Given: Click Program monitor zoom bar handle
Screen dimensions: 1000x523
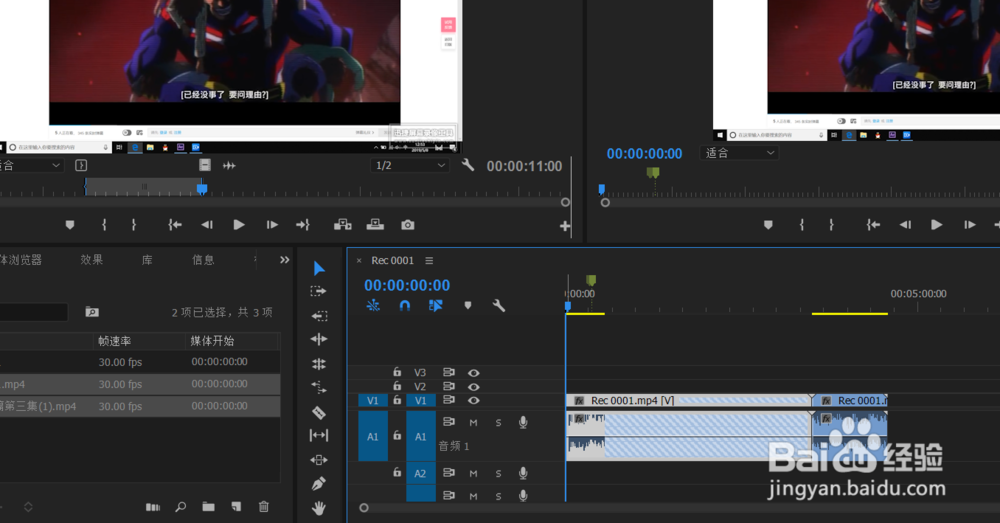Looking at the screenshot, I should pos(605,202).
